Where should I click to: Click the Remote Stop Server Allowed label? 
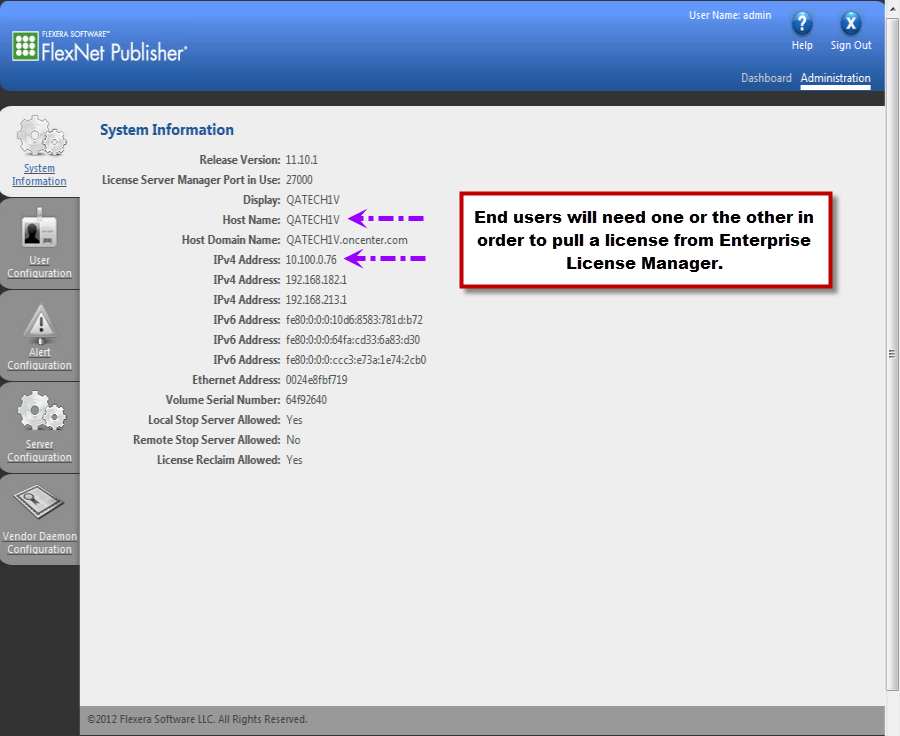[x=207, y=440]
